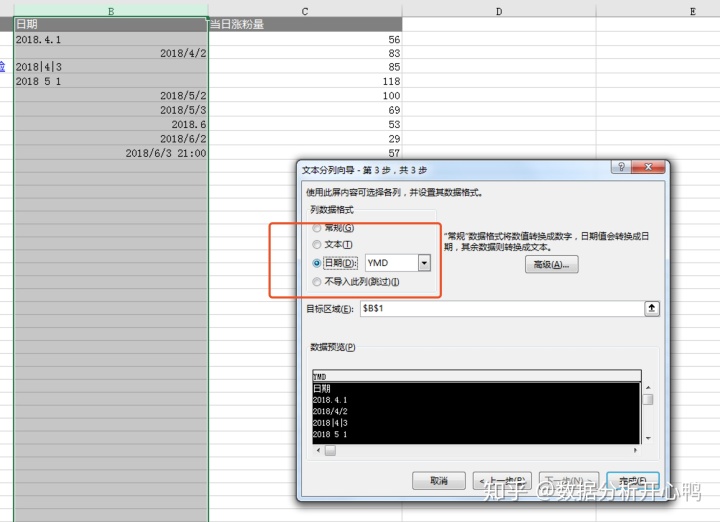Click cell containing 2018/5/3
720x522 pixels.
pos(111,110)
